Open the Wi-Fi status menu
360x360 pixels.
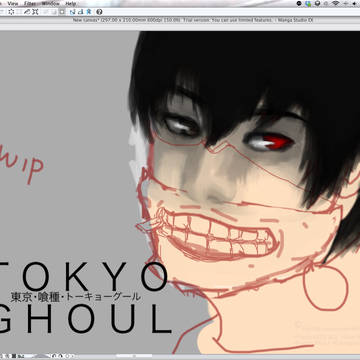(335, 3)
